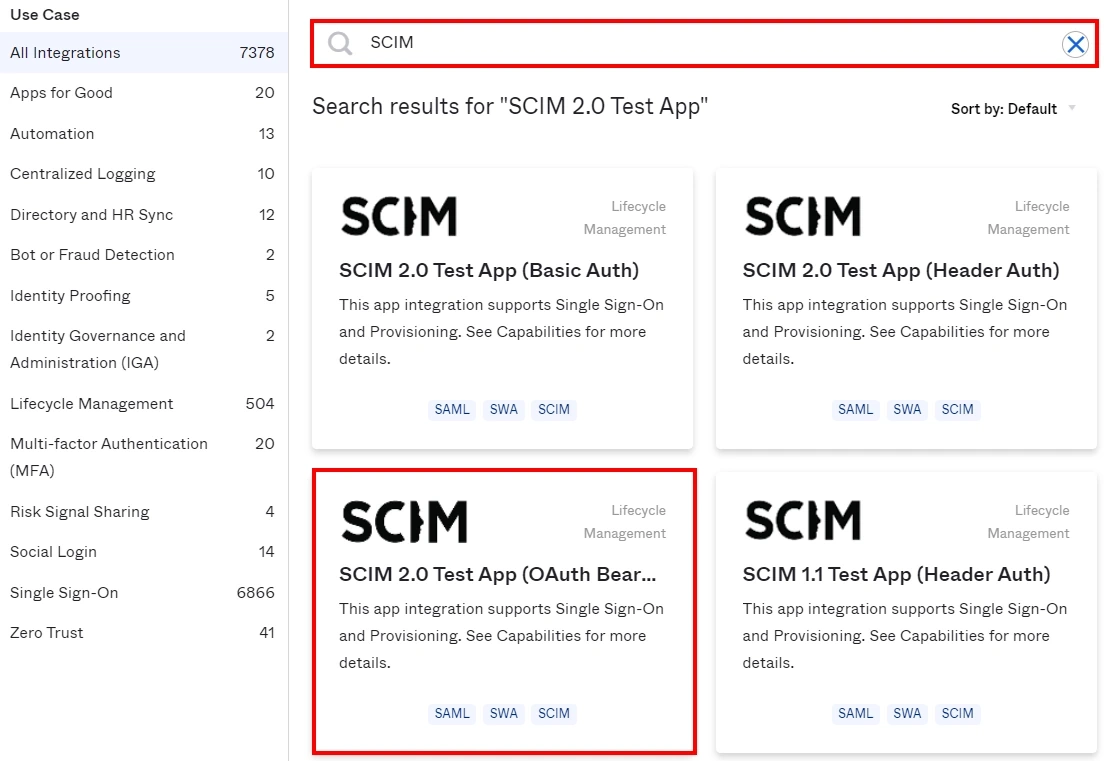1109x761 pixels.
Task: Click Lifecycle Management label on Basic Auth card
Action: pyautogui.click(x=625, y=218)
